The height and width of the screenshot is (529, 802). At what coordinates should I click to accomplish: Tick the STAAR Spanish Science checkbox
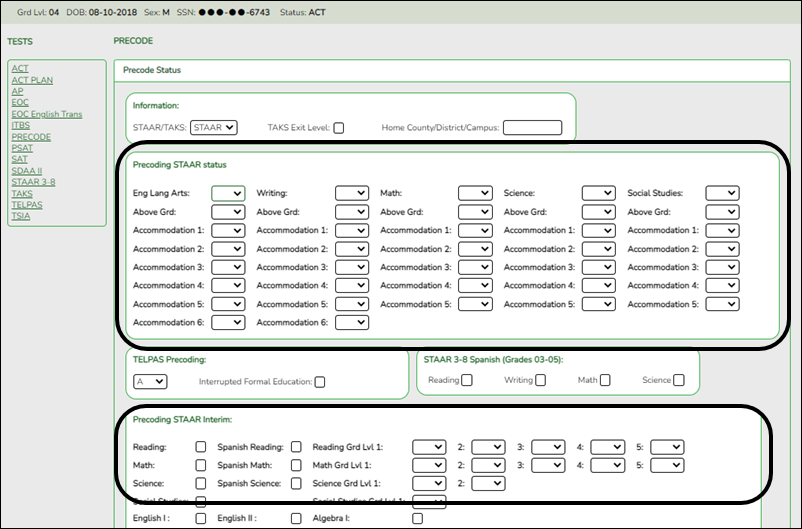click(x=679, y=380)
